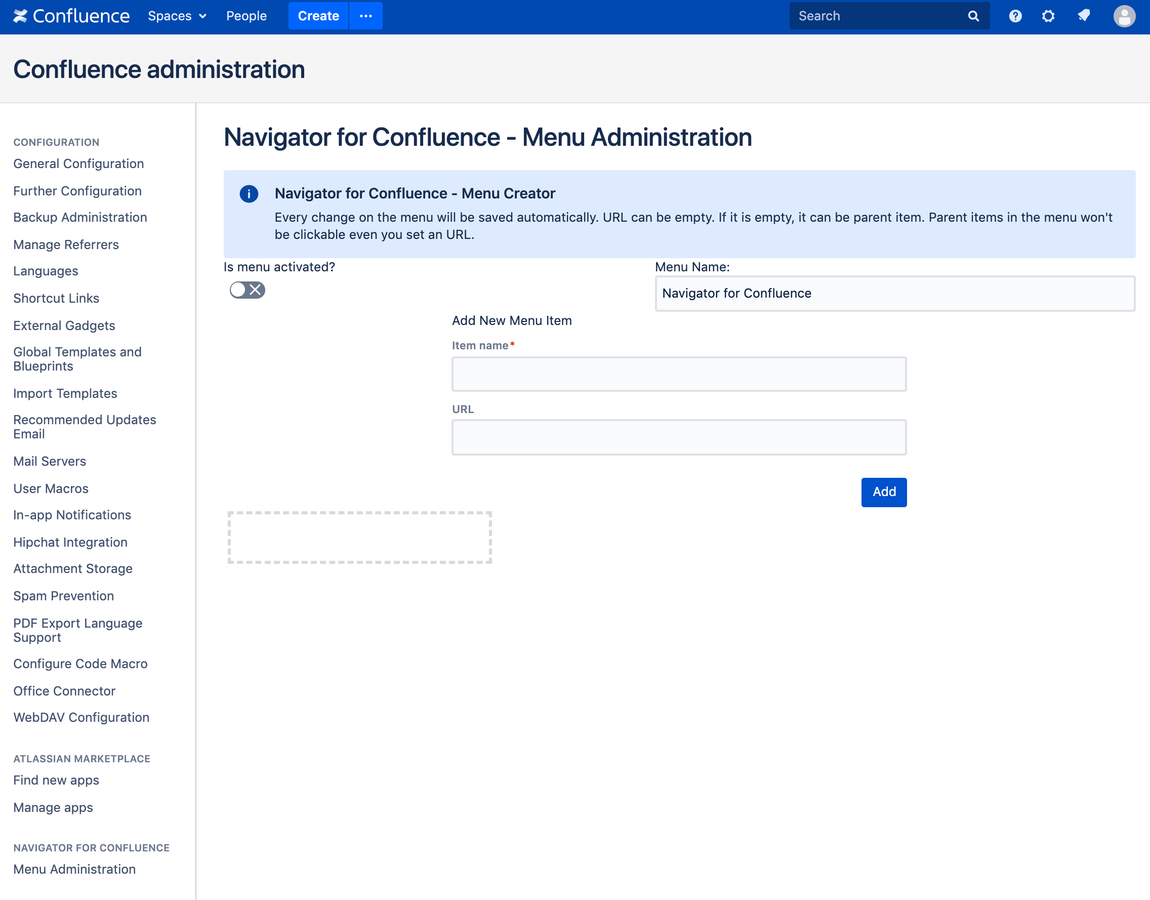
Task: Go to WebDAV Configuration
Action: (81, 717)
